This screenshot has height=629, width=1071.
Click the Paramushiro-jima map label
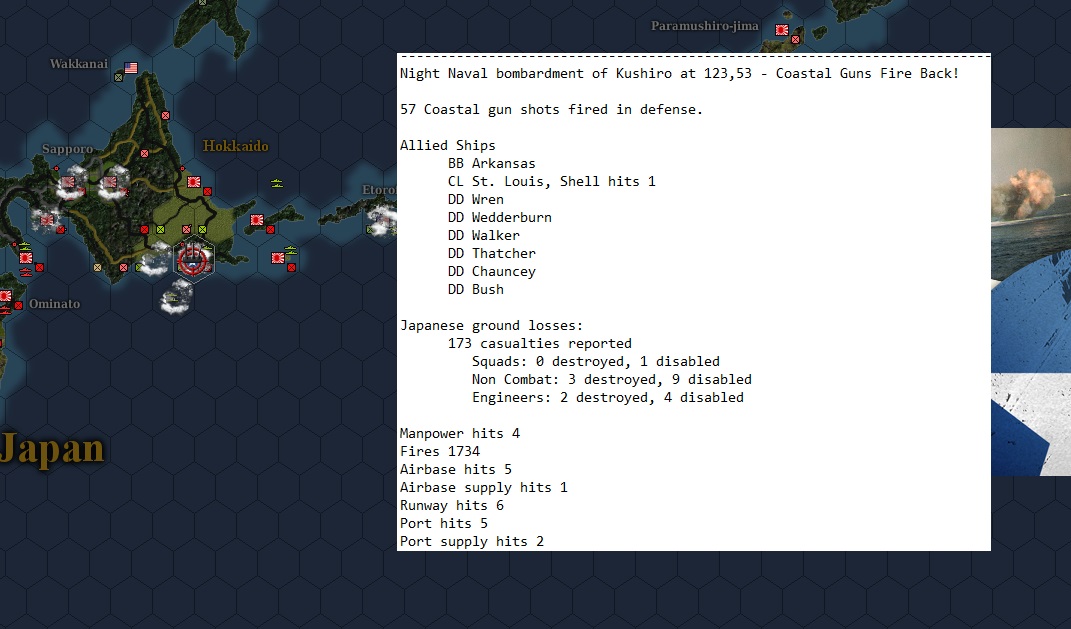click(x=704, y=26)
